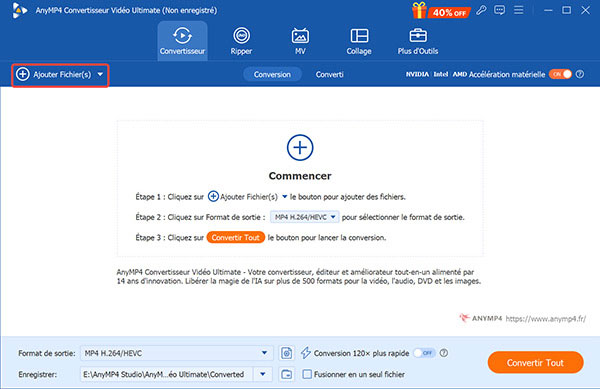Open the Plus d'Outils toolbox tab
This screenshot has height=389, width=600.
tap(418, 41)
